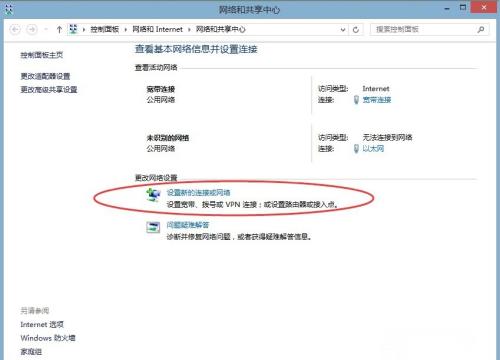Click breadcrumb arrow before 控制面板
The height and width of the screenshot is (360, 500).
point(84,30)
